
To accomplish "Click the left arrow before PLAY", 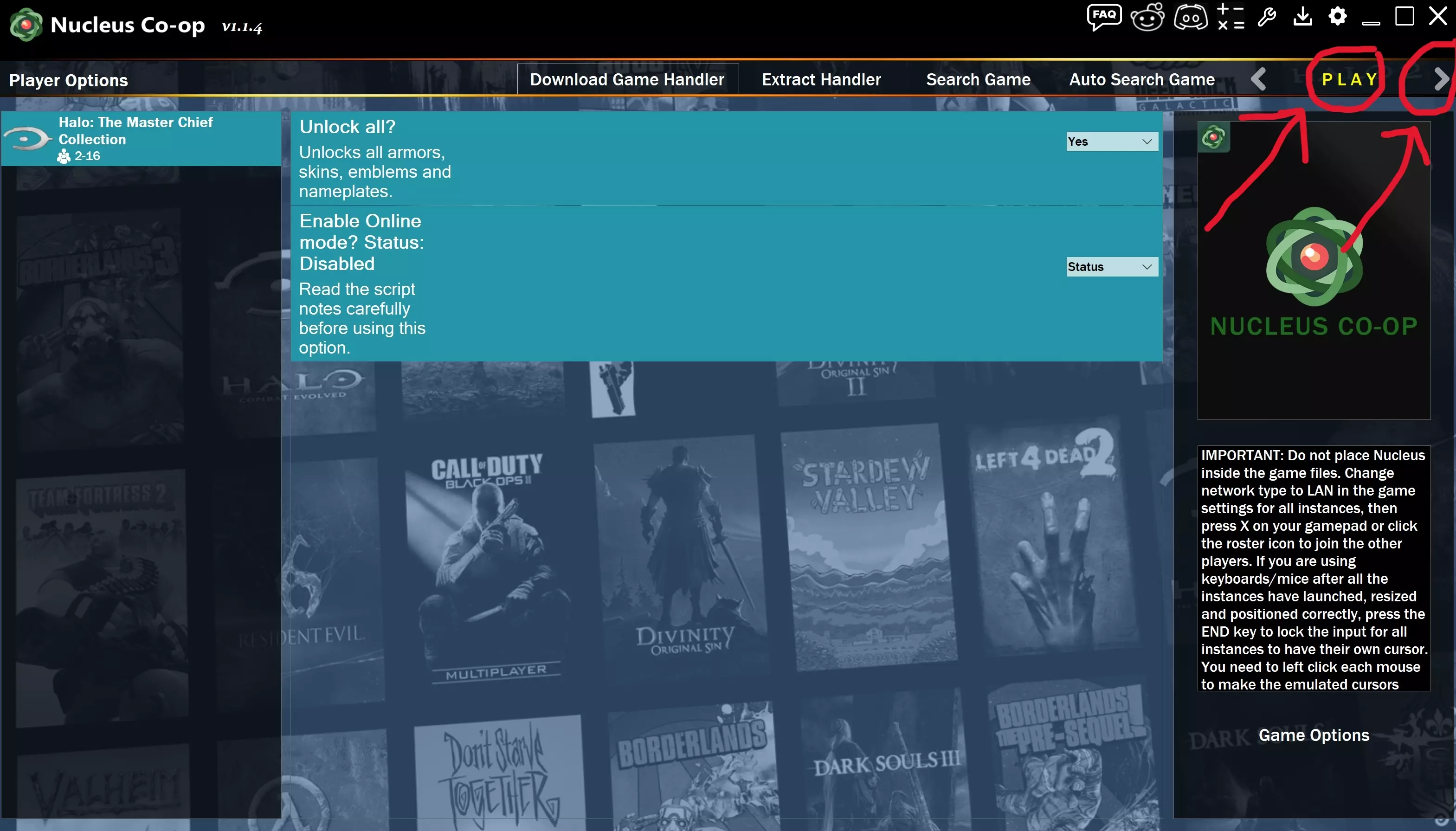I will pyautogui.click(x=1258, y=79).
